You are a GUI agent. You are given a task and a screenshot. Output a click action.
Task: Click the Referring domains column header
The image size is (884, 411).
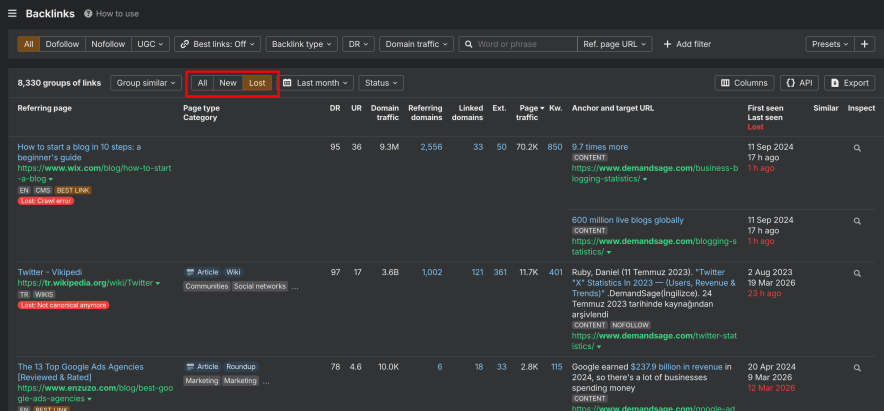pyautogui.click(x=425, y=112)
